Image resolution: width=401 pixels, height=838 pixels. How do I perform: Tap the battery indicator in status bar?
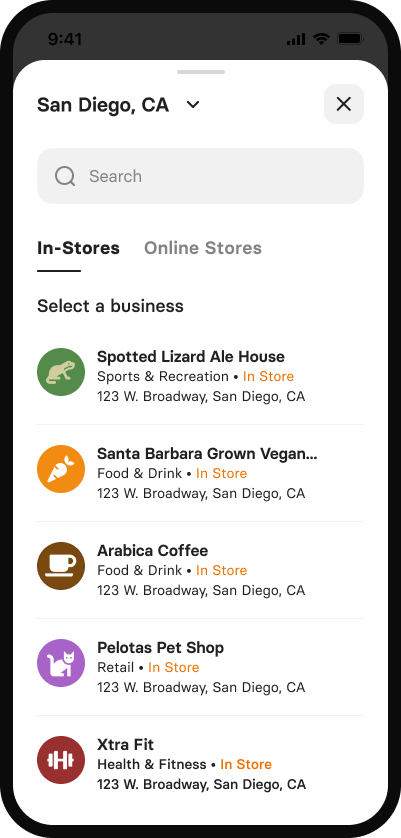pos(351,39)
